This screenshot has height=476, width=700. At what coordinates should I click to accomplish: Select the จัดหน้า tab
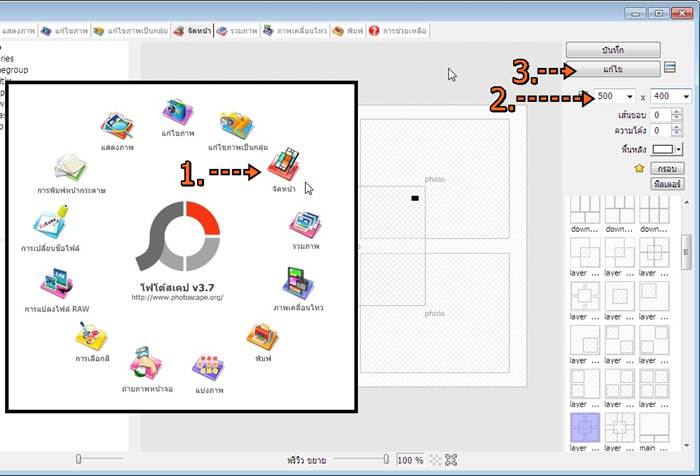pos(192,31)
